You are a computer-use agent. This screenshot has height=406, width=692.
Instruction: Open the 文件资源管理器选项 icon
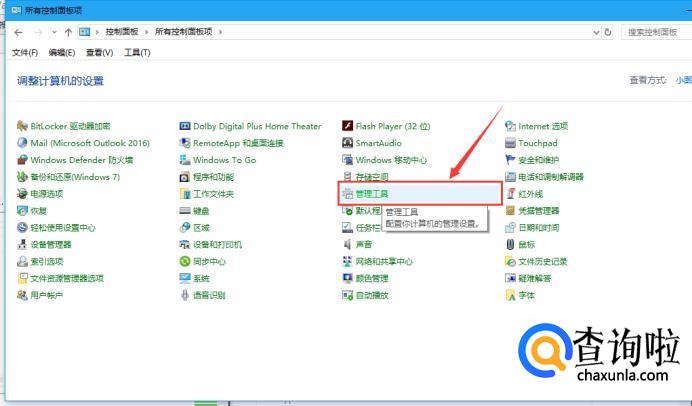(x=22, y=278)
